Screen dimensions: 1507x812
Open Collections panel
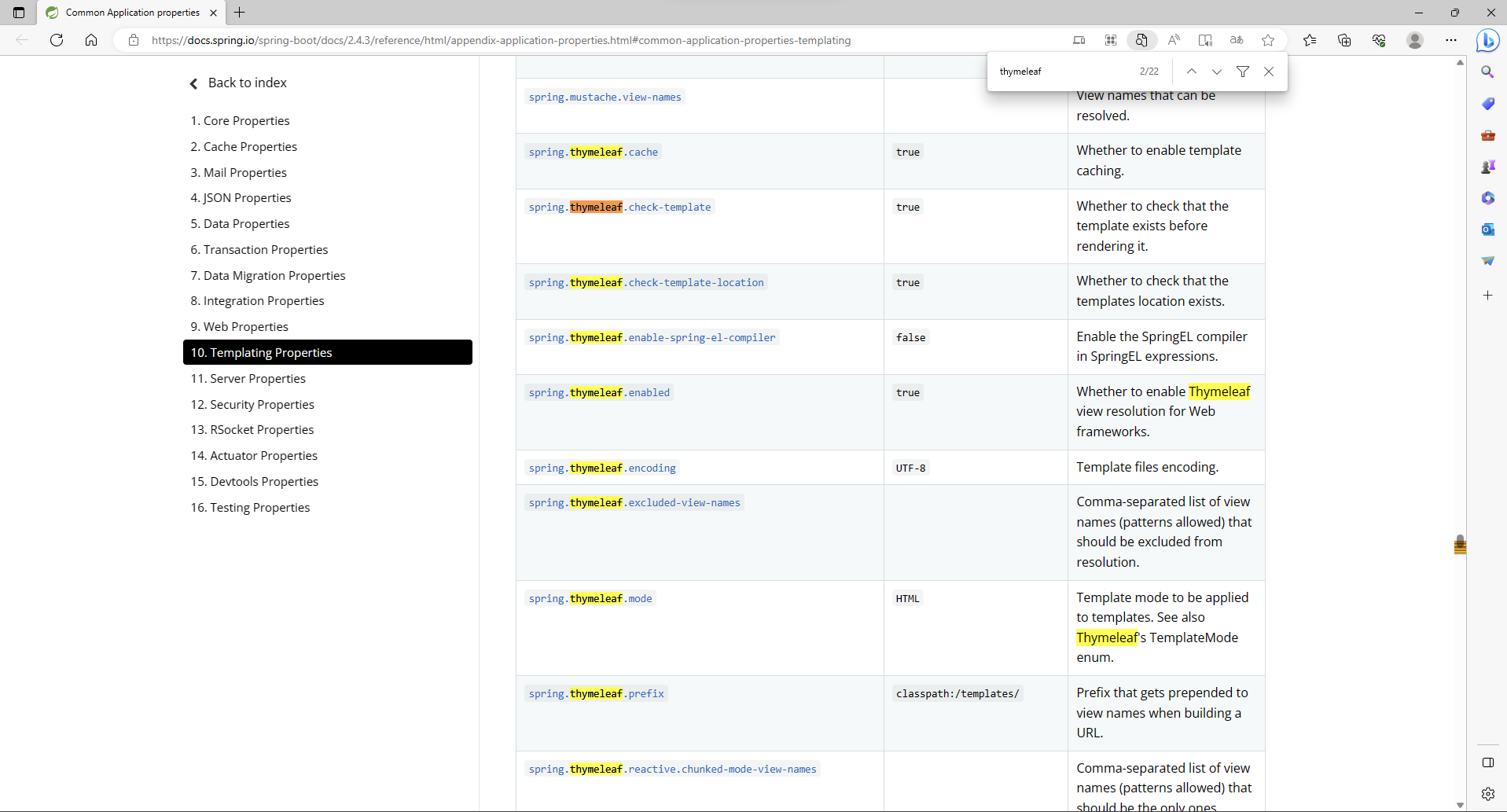pos(1344,40)
